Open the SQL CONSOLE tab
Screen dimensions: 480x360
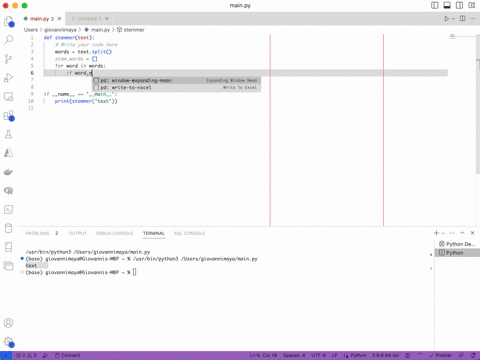[189, 233]
